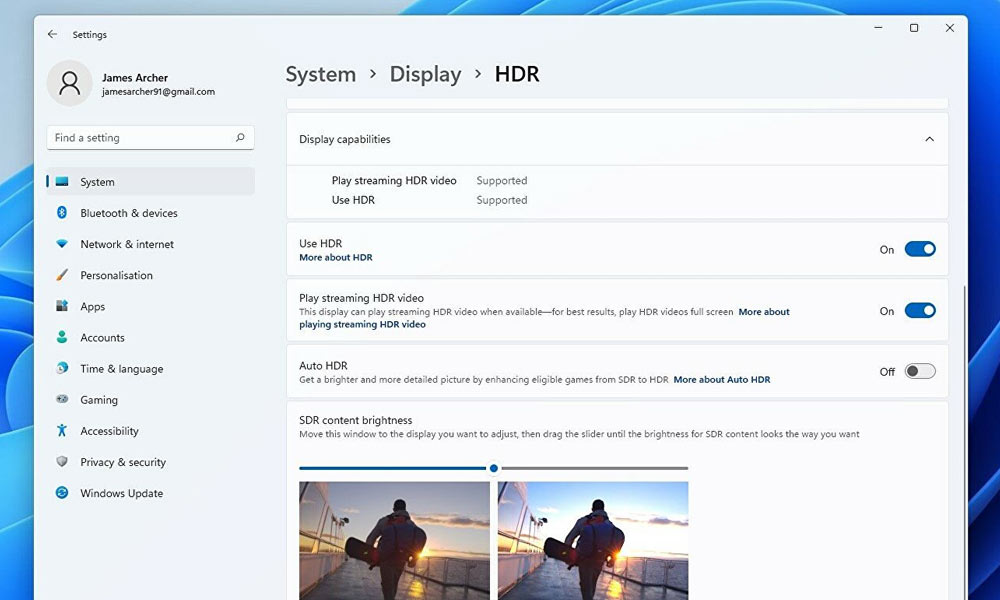This screenshot has height=600, width=1000.
Task: Click the Apps icon in sidebar
Action: [x=62, y=306]
